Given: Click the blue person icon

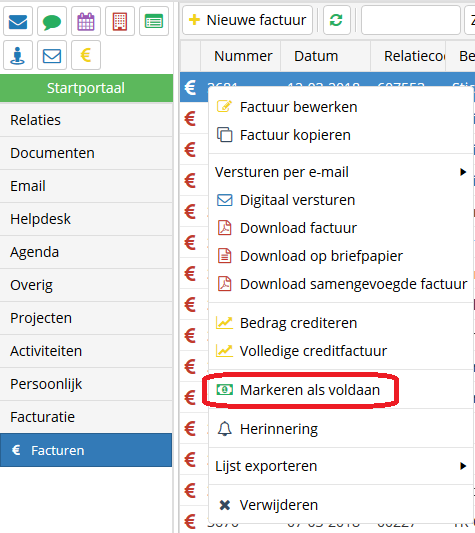Looking at the screenshot, I should (x=18, y=55).
